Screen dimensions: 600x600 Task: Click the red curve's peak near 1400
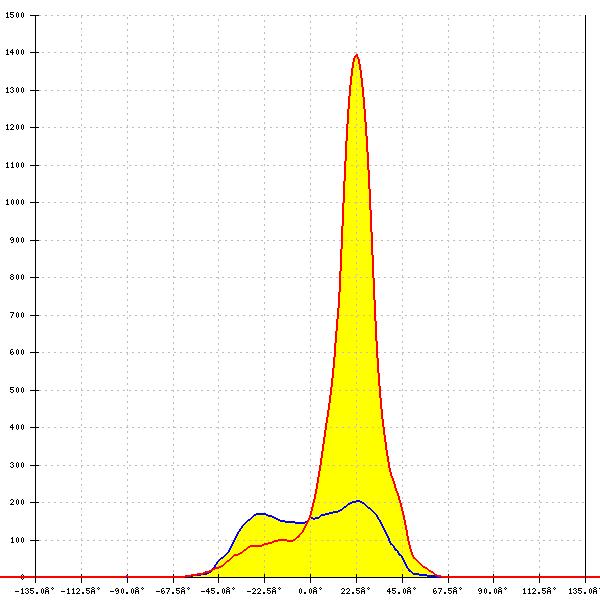pos(357,55)
